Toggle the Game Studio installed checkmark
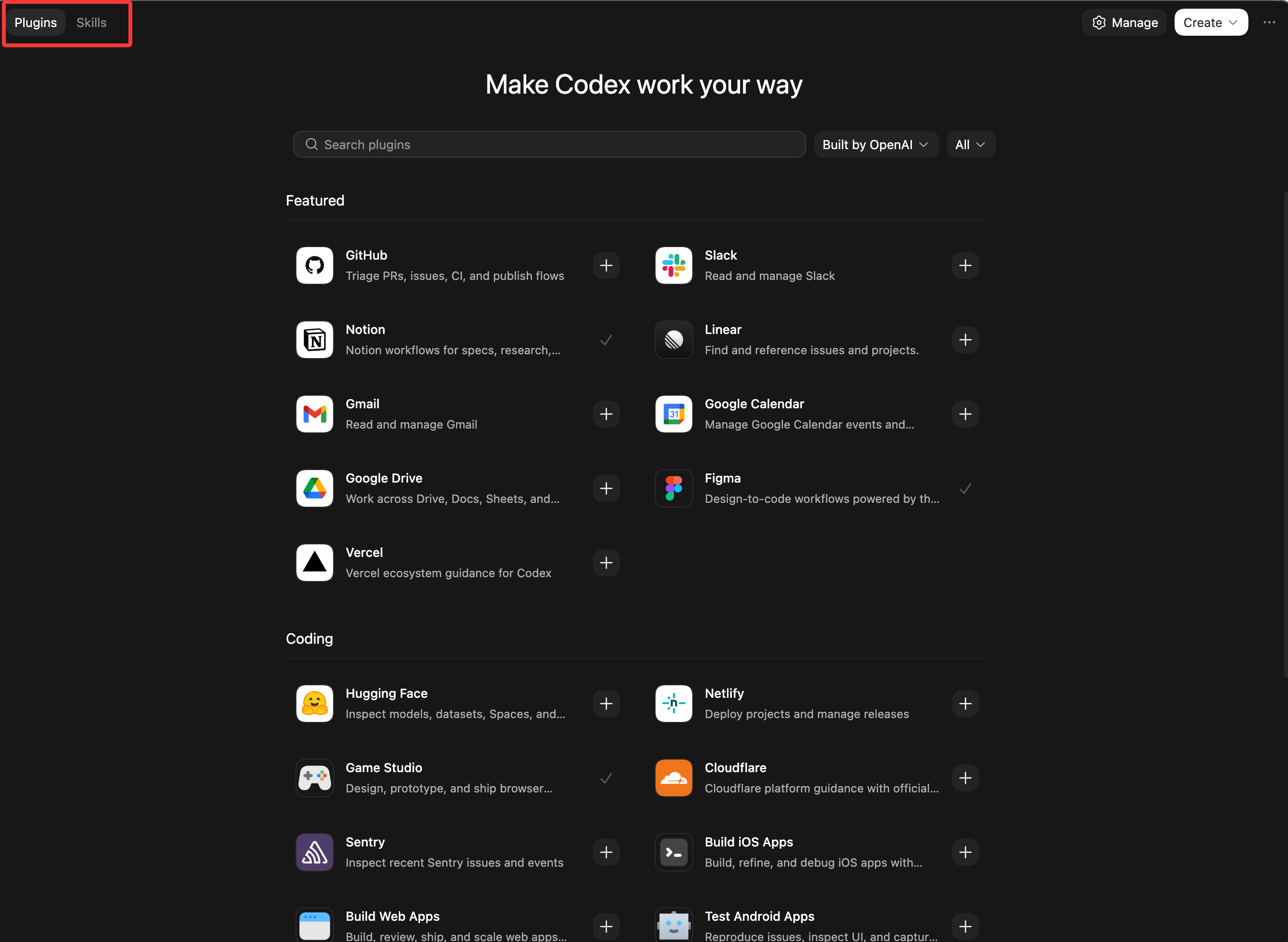The width and height of the screenshot is (1288, 942). 606,778
